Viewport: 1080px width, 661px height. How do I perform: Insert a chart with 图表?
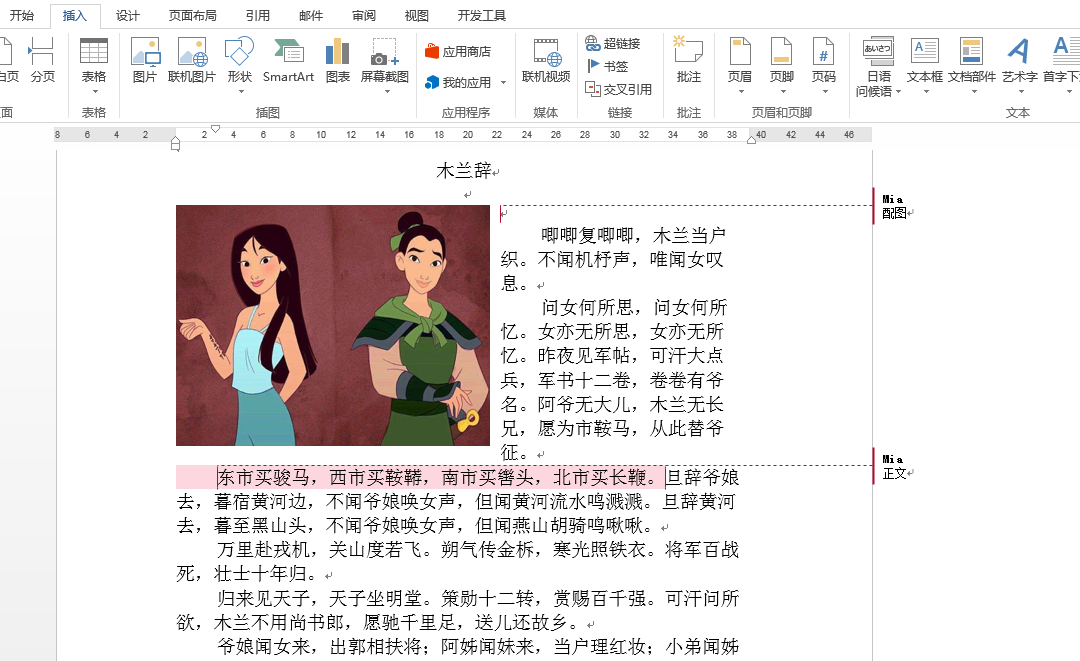click(x=338, y=60)
